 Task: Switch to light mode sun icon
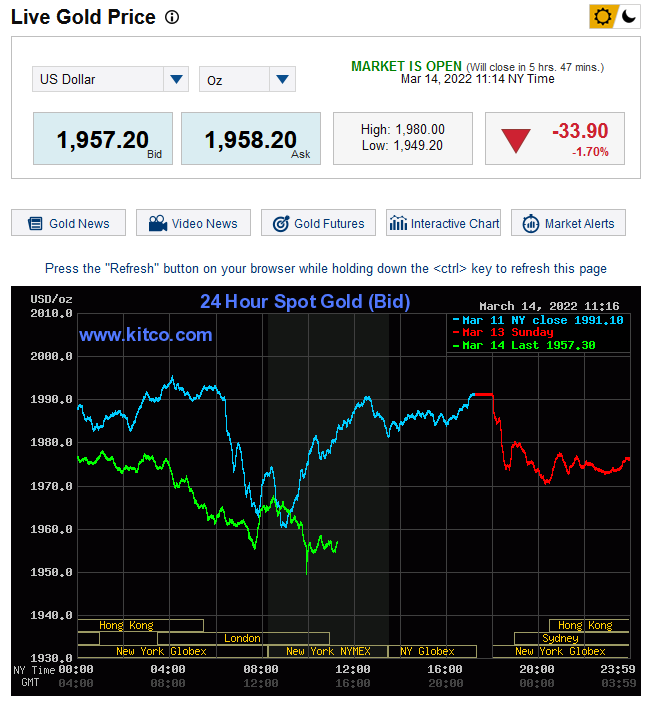coord(602,17)
